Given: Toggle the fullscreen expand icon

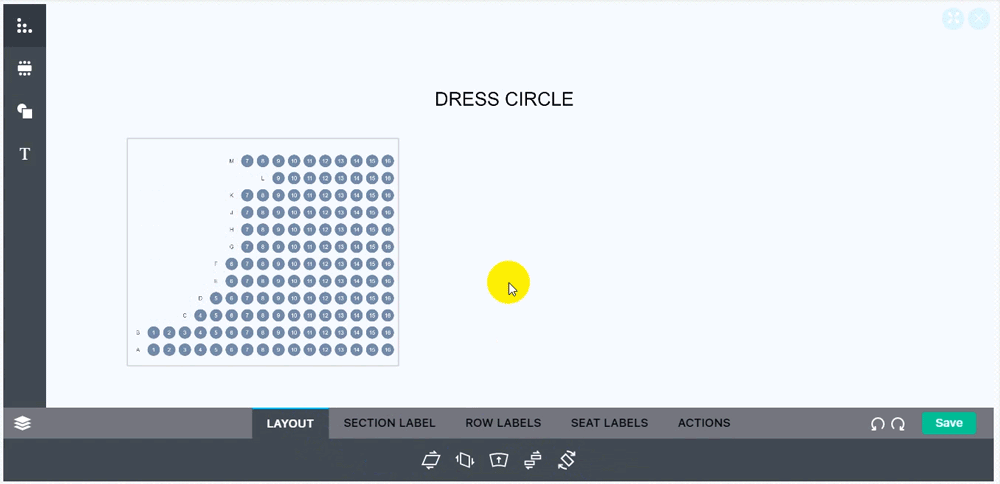Looking at the screenshot, I should (x=953, y=19).
